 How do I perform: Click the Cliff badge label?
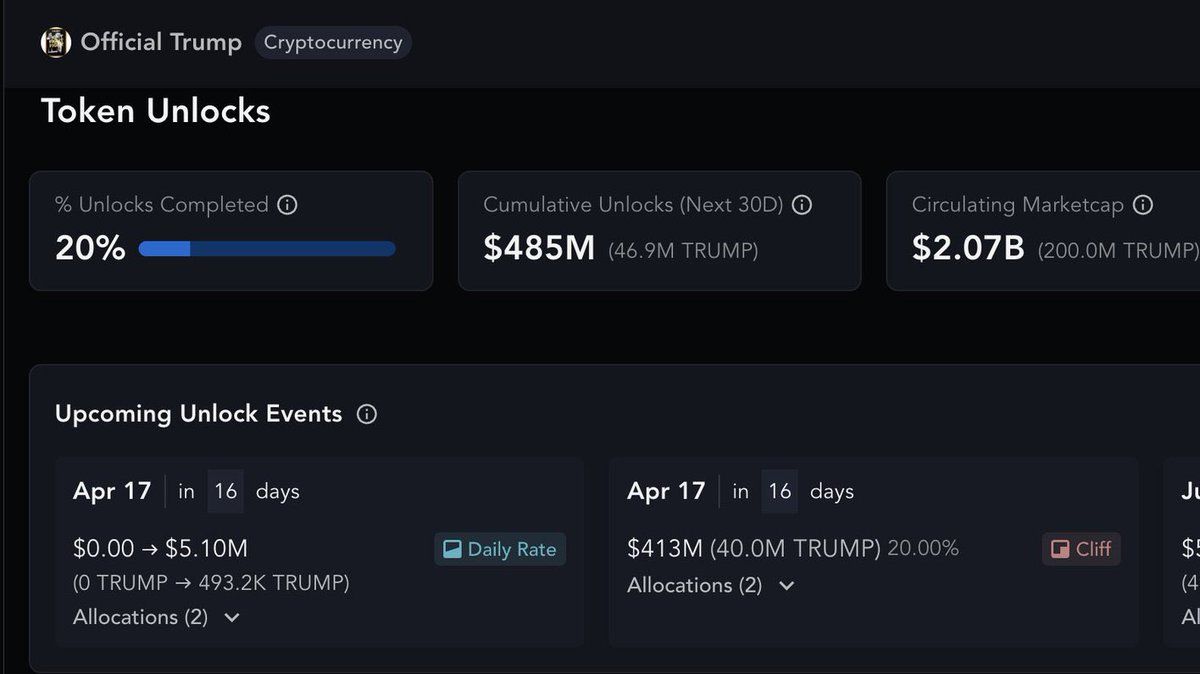coord(1093,549)
